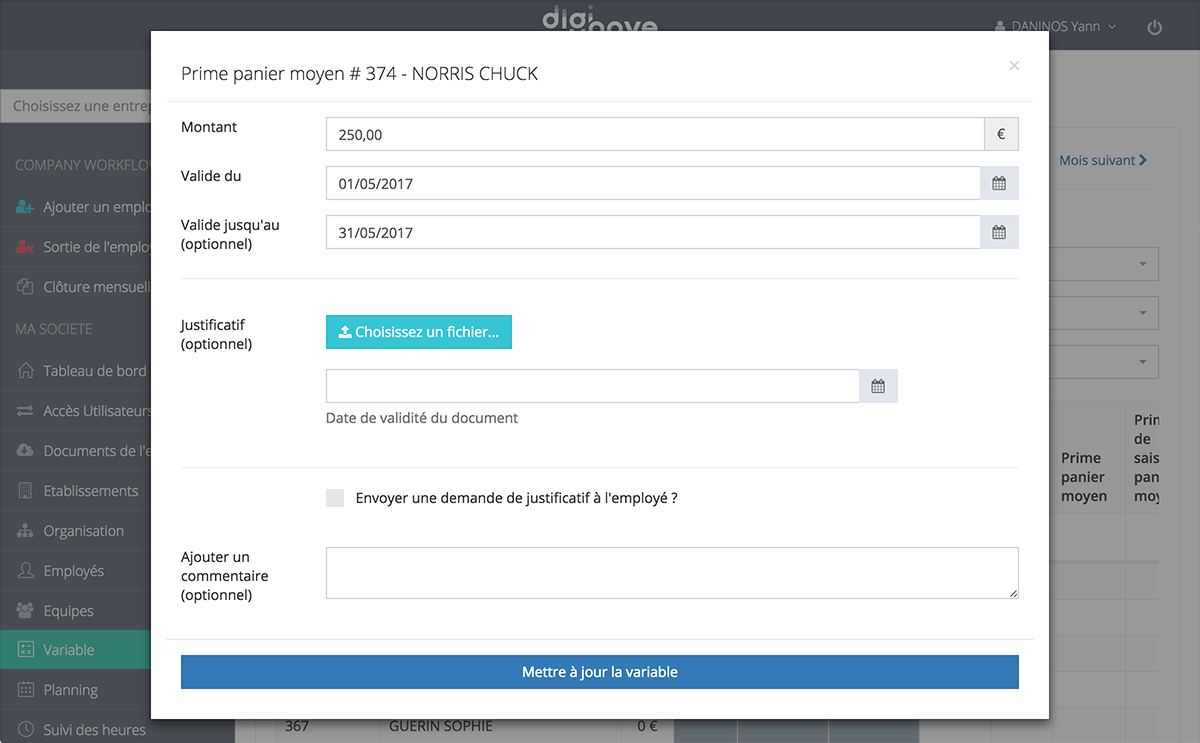Enable sending justificatif request to employee

[x=335, y=498]
